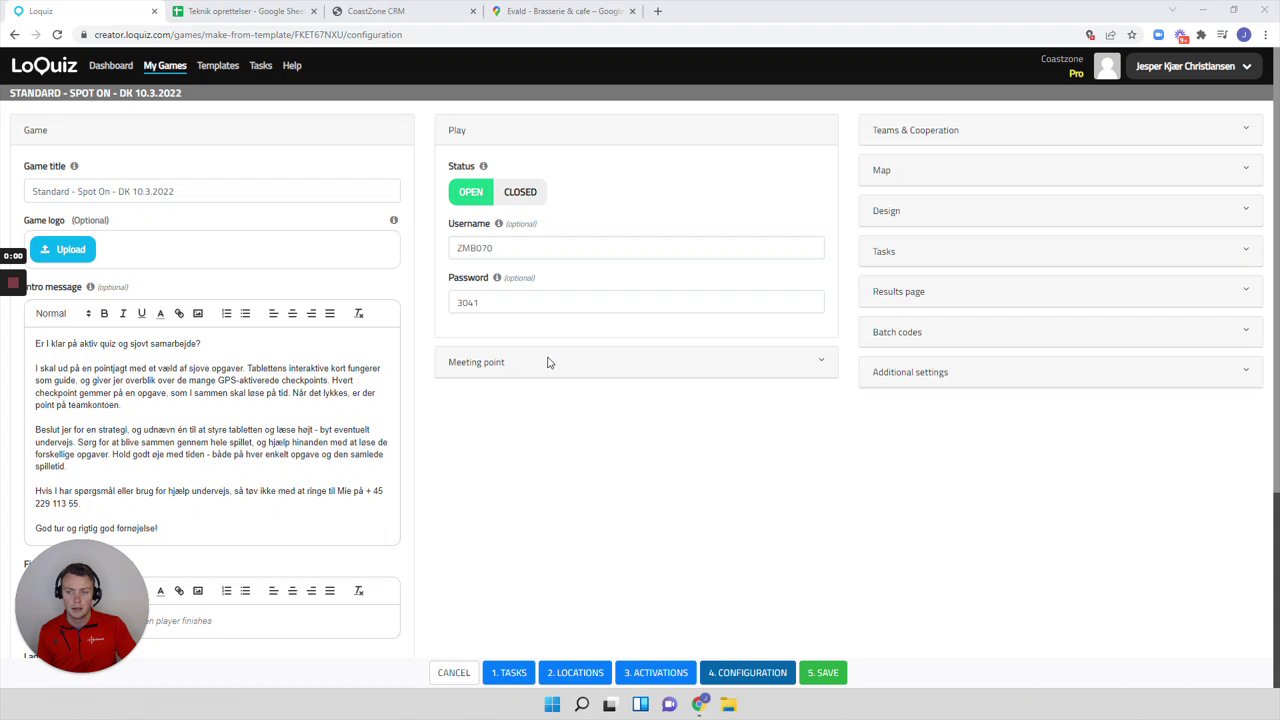This screenshot has width=1280, height=720.
Task: Apply numbered list in Intro message editor
Action: click(x=226, y=314)
